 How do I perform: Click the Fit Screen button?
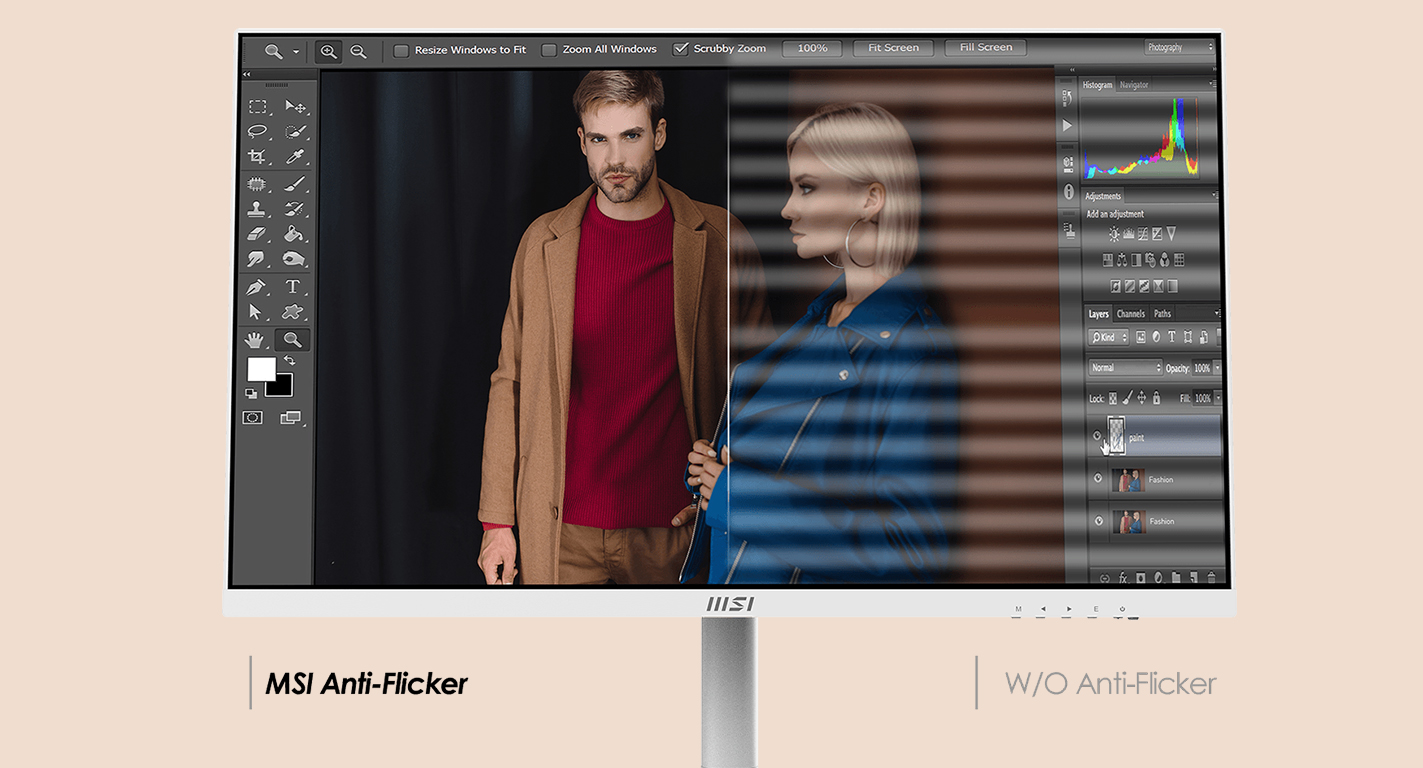(893, 48)
